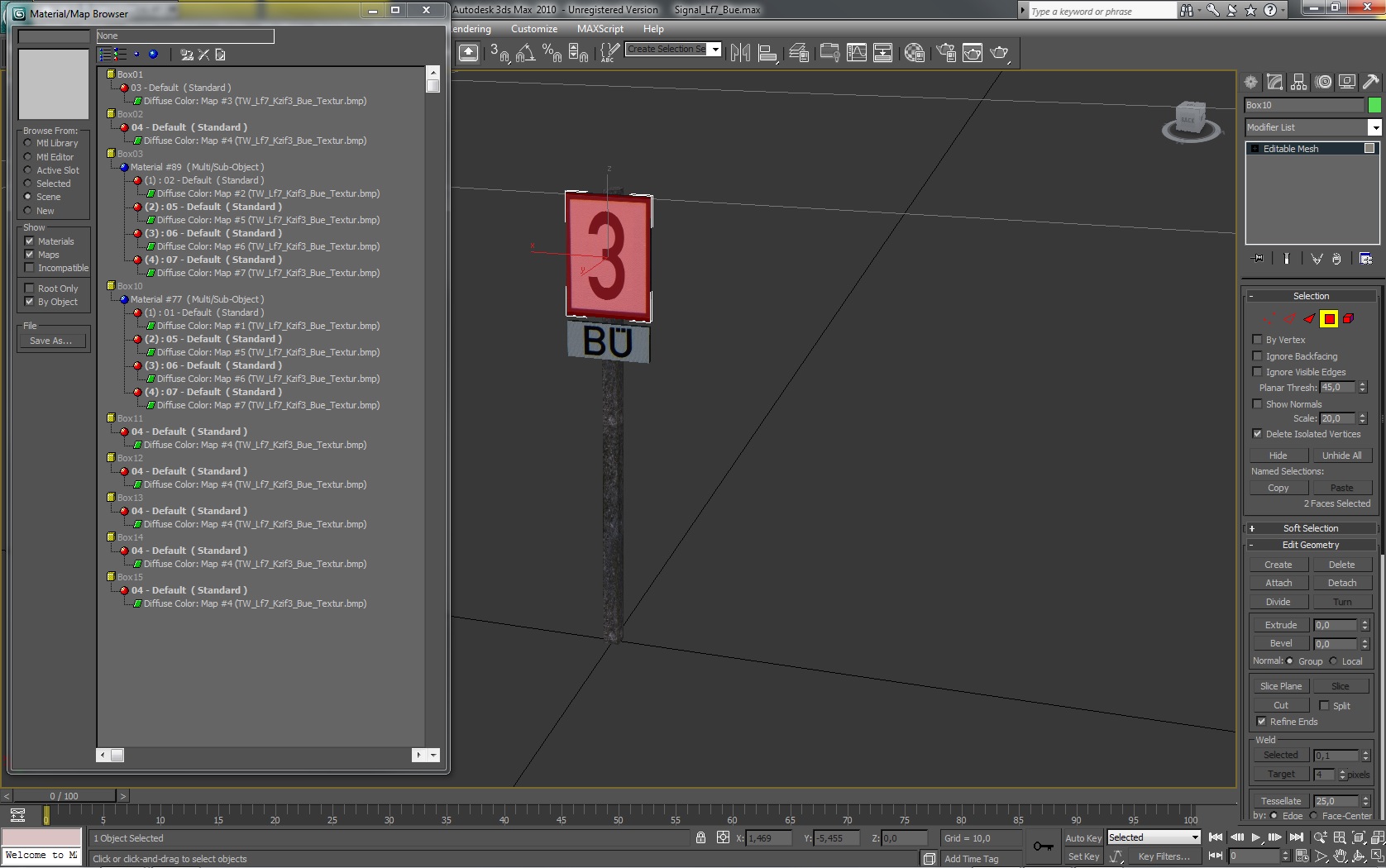The image size is (1386, 868).
Task: Open the Customize menu
Action: 533,29
